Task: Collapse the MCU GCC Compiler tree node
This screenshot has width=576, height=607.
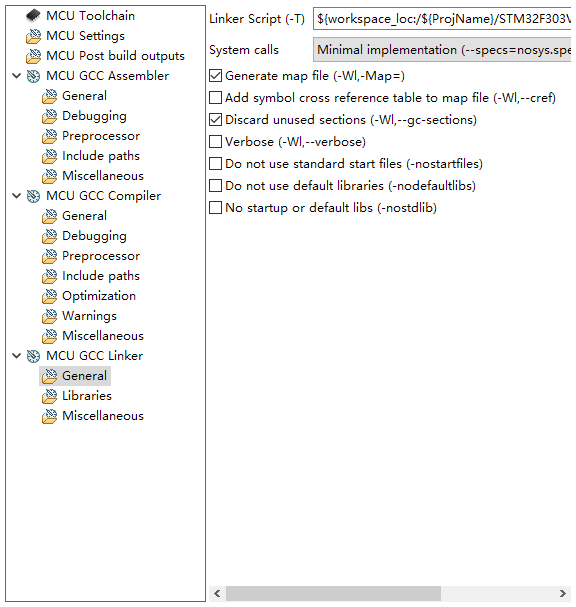Action: point(16,196)
